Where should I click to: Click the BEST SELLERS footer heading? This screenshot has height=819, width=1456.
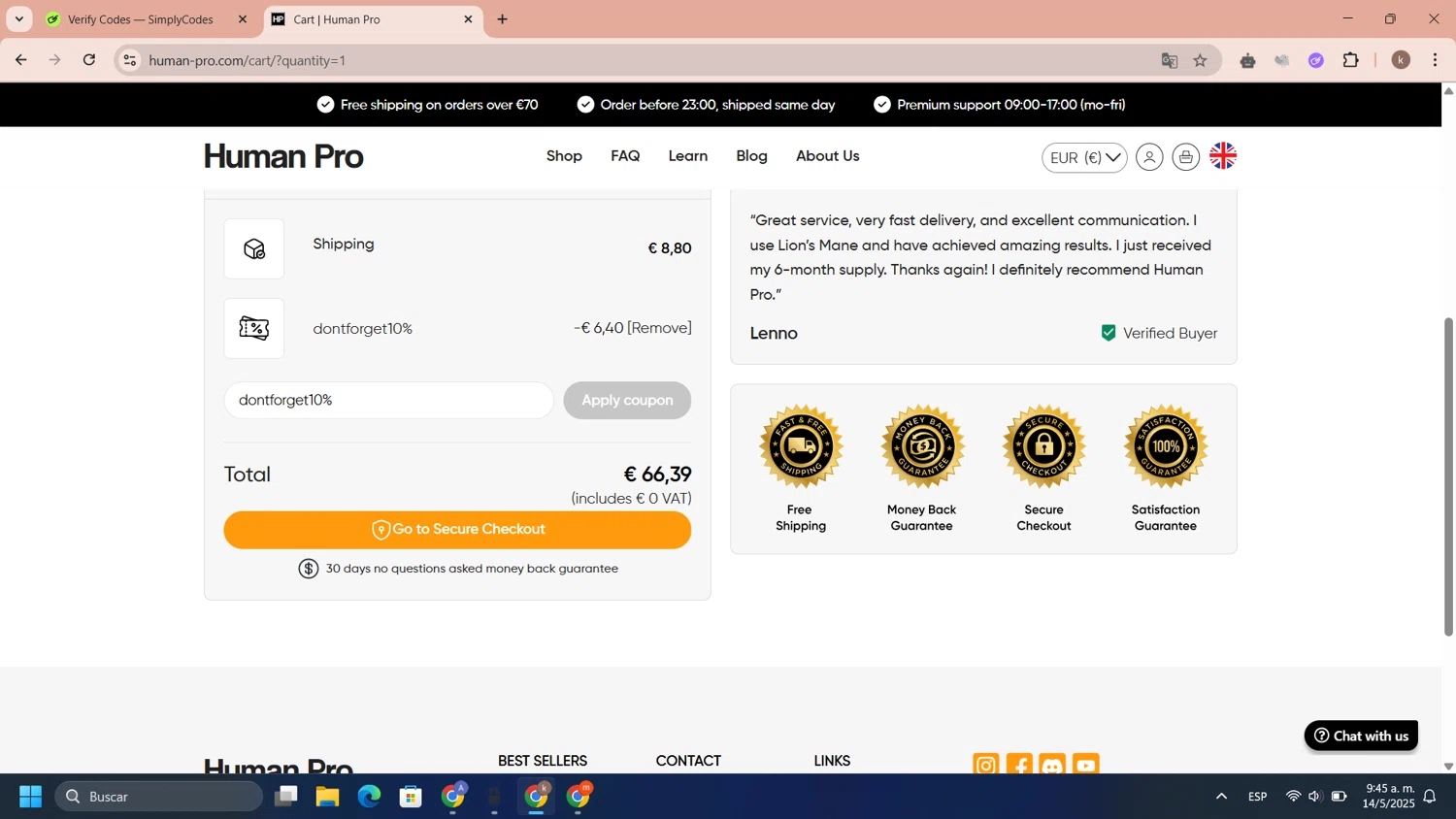pos(543,761)
